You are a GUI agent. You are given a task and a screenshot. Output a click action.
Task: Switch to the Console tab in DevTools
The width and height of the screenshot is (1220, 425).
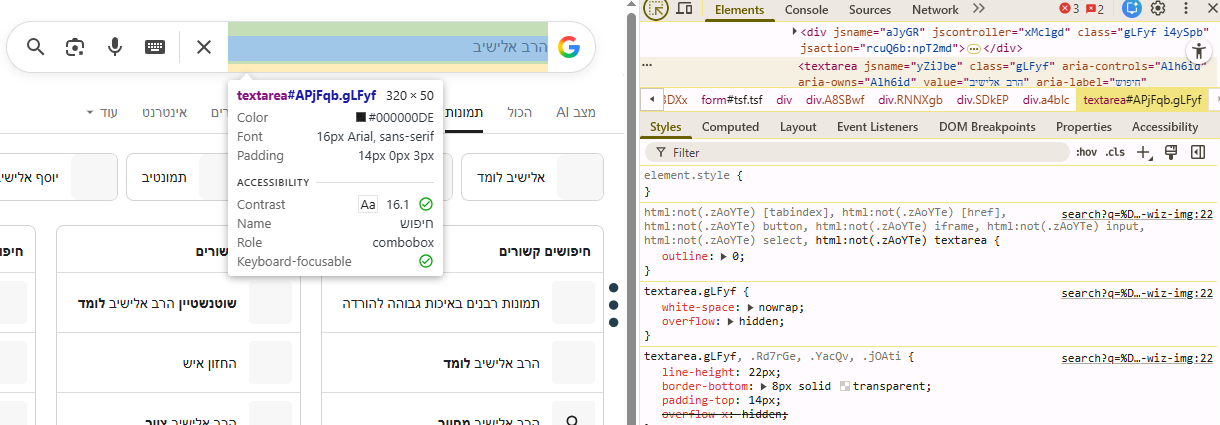806,10
